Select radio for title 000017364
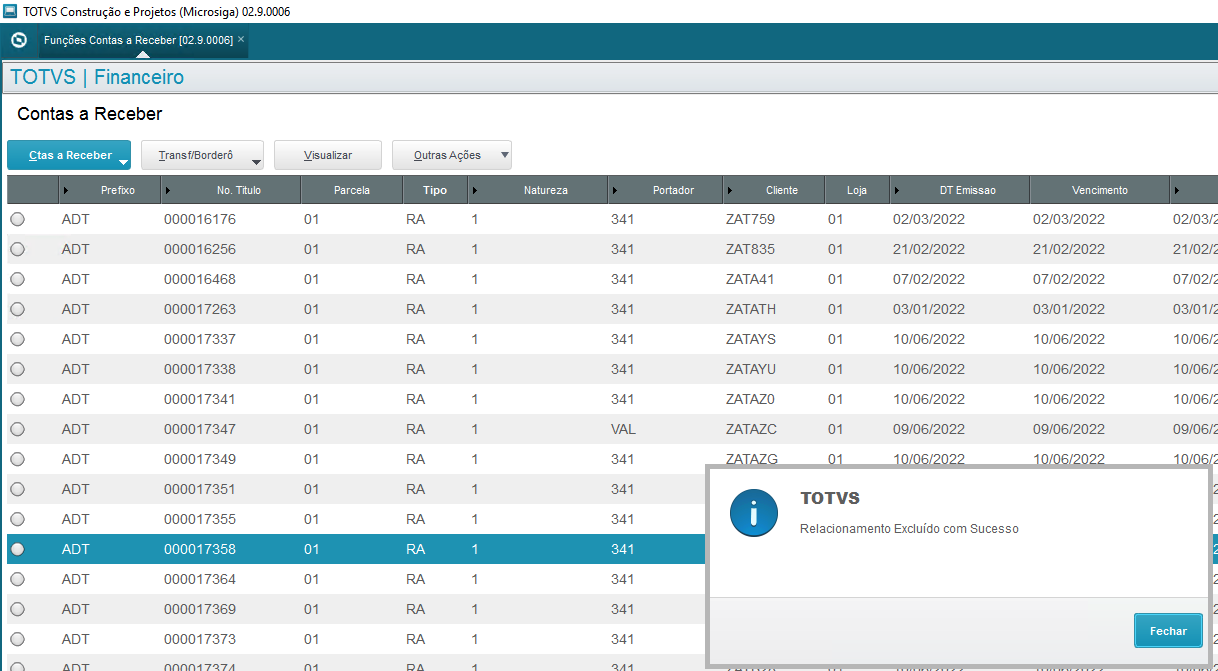 [18, 579]
